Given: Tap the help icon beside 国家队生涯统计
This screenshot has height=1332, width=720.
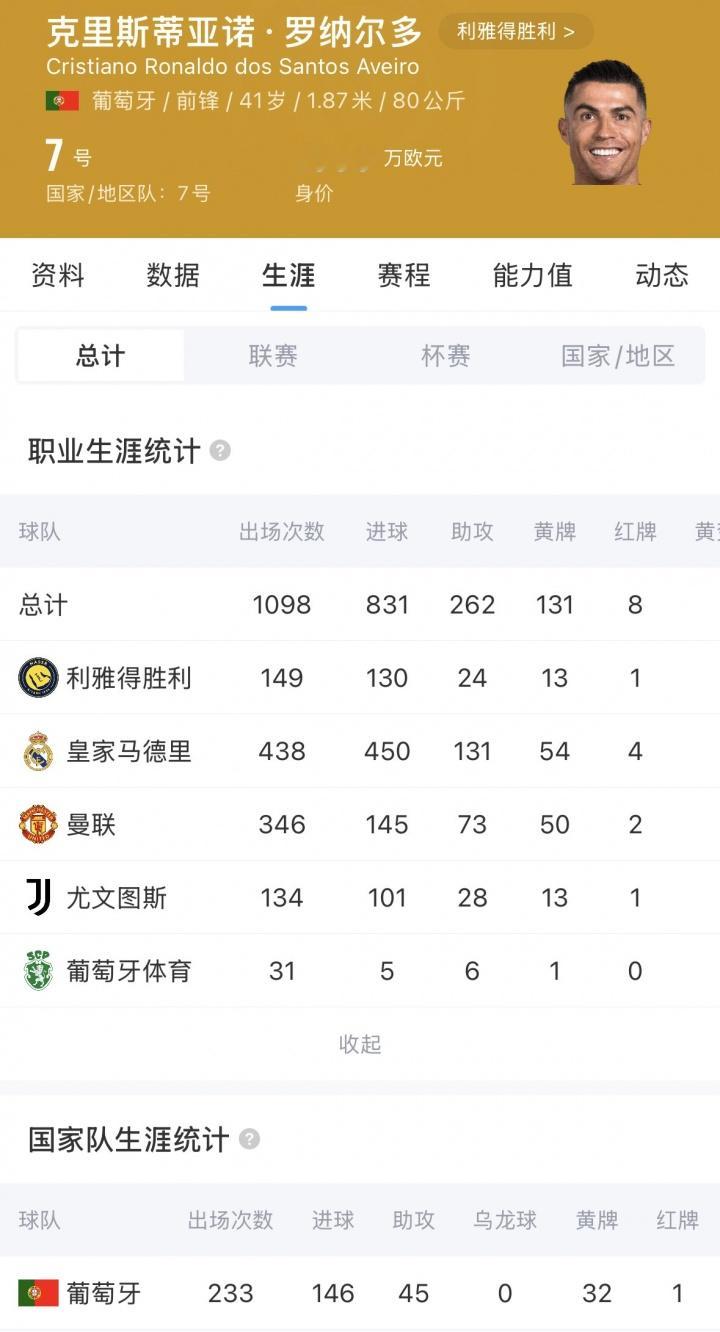Looking at the screenshot, I should tap(249, 1139).
